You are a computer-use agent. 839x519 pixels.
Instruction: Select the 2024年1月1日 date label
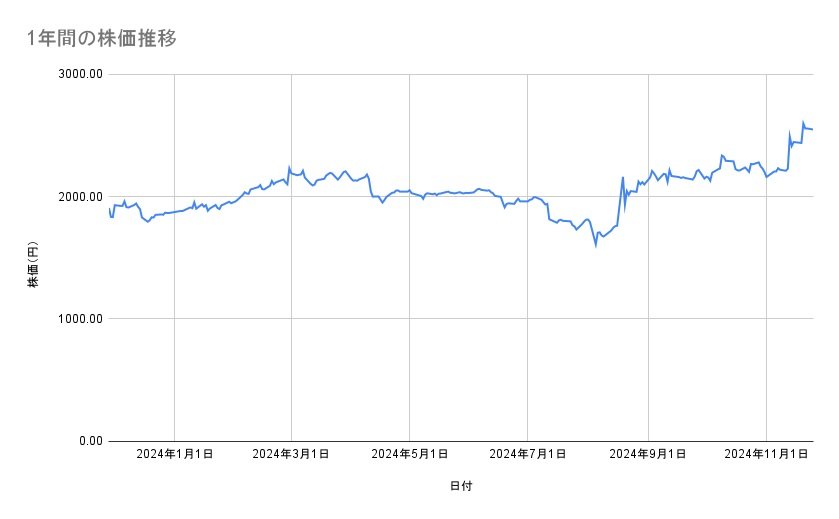coord(175,454)
